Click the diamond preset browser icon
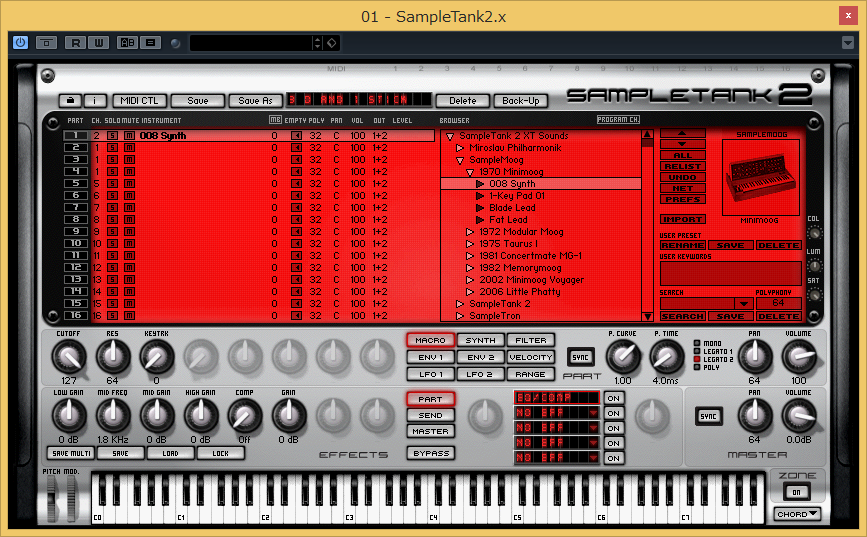The image size is (867, 537). pyautogui.click(x=331, y=43)
